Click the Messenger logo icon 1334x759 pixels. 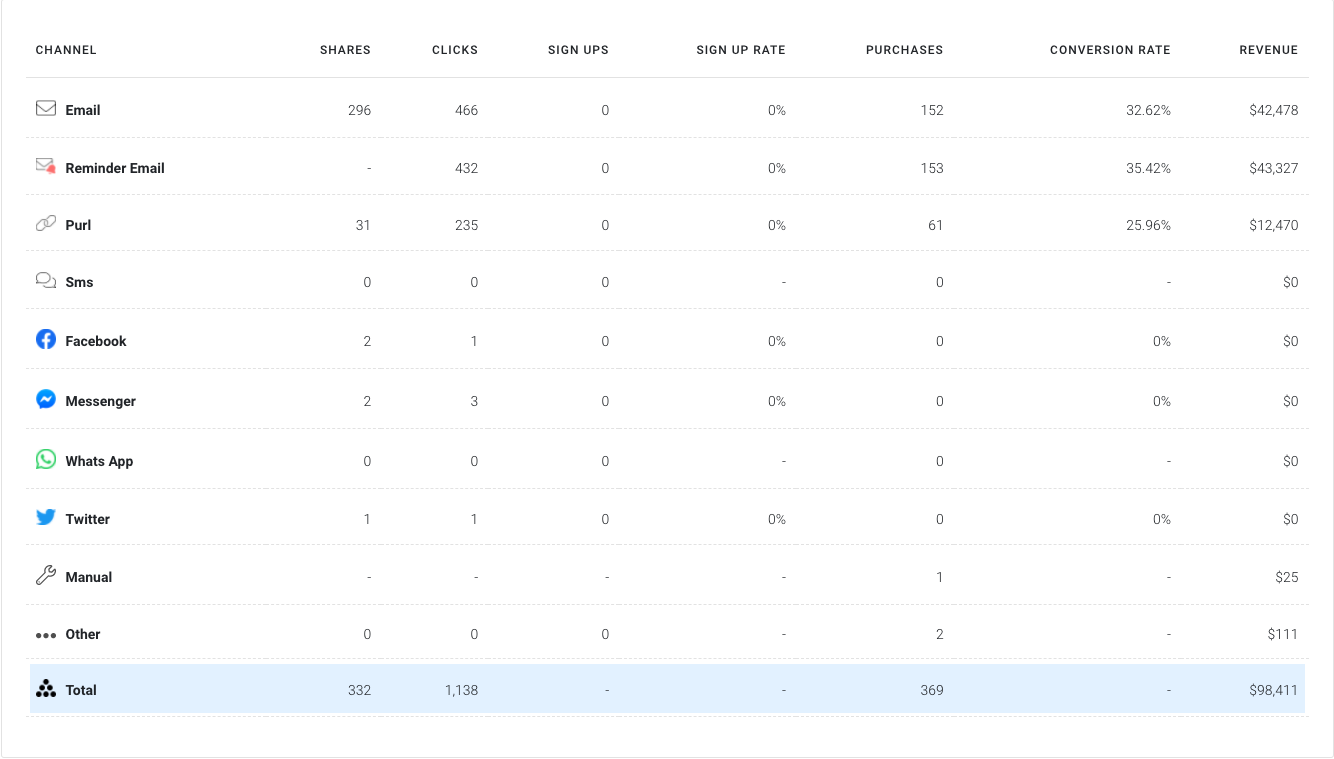pos(46,400)
